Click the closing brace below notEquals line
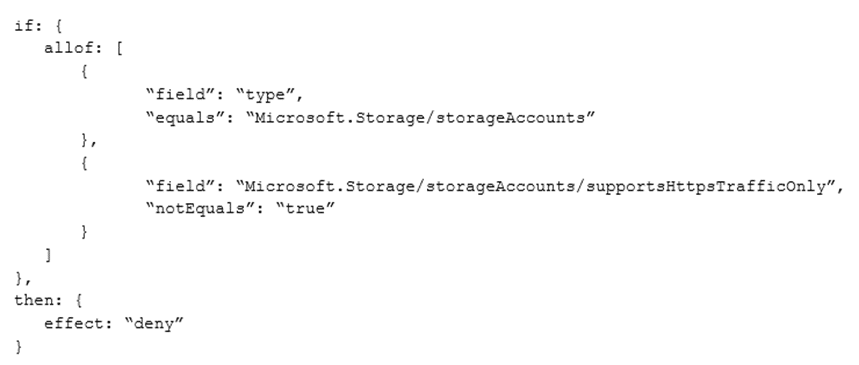Screen dimensions: 859x365 (84, 232)
